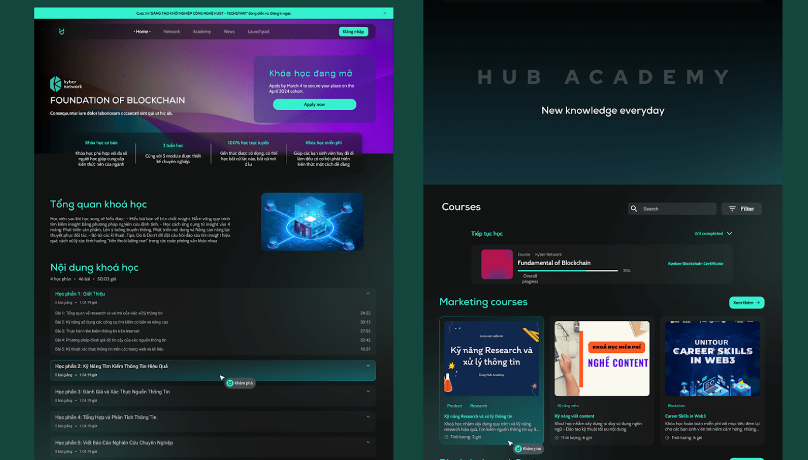
Task: Click the Marketing courses heading
Action: coord(483,302)
